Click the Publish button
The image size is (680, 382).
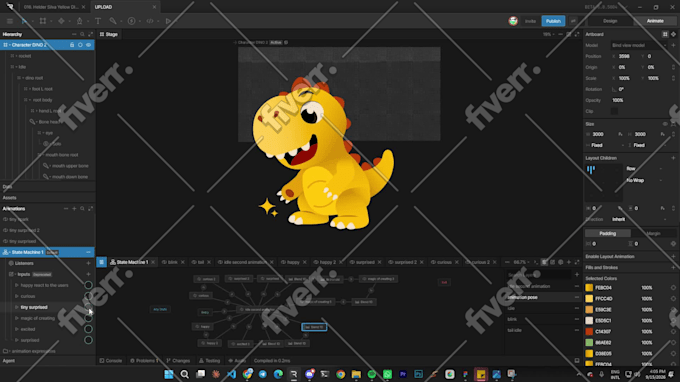pos(553,21)
